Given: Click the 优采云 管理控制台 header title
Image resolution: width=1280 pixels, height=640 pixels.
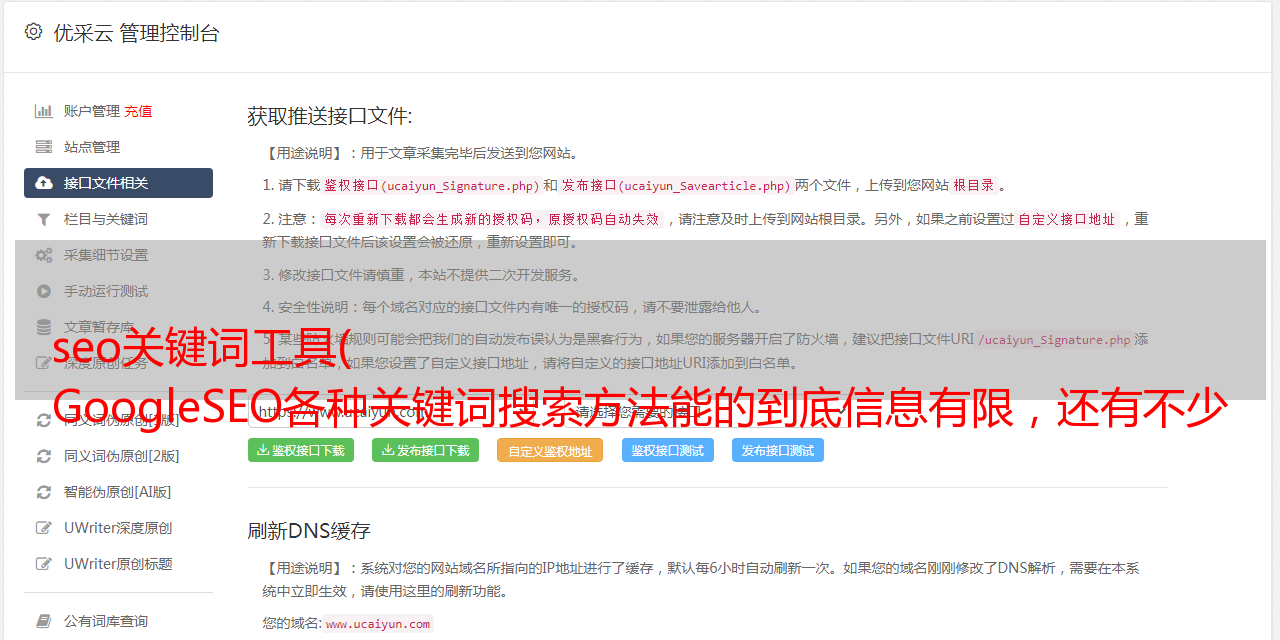Looking at the screenshot, I should (x=136, y=33).
